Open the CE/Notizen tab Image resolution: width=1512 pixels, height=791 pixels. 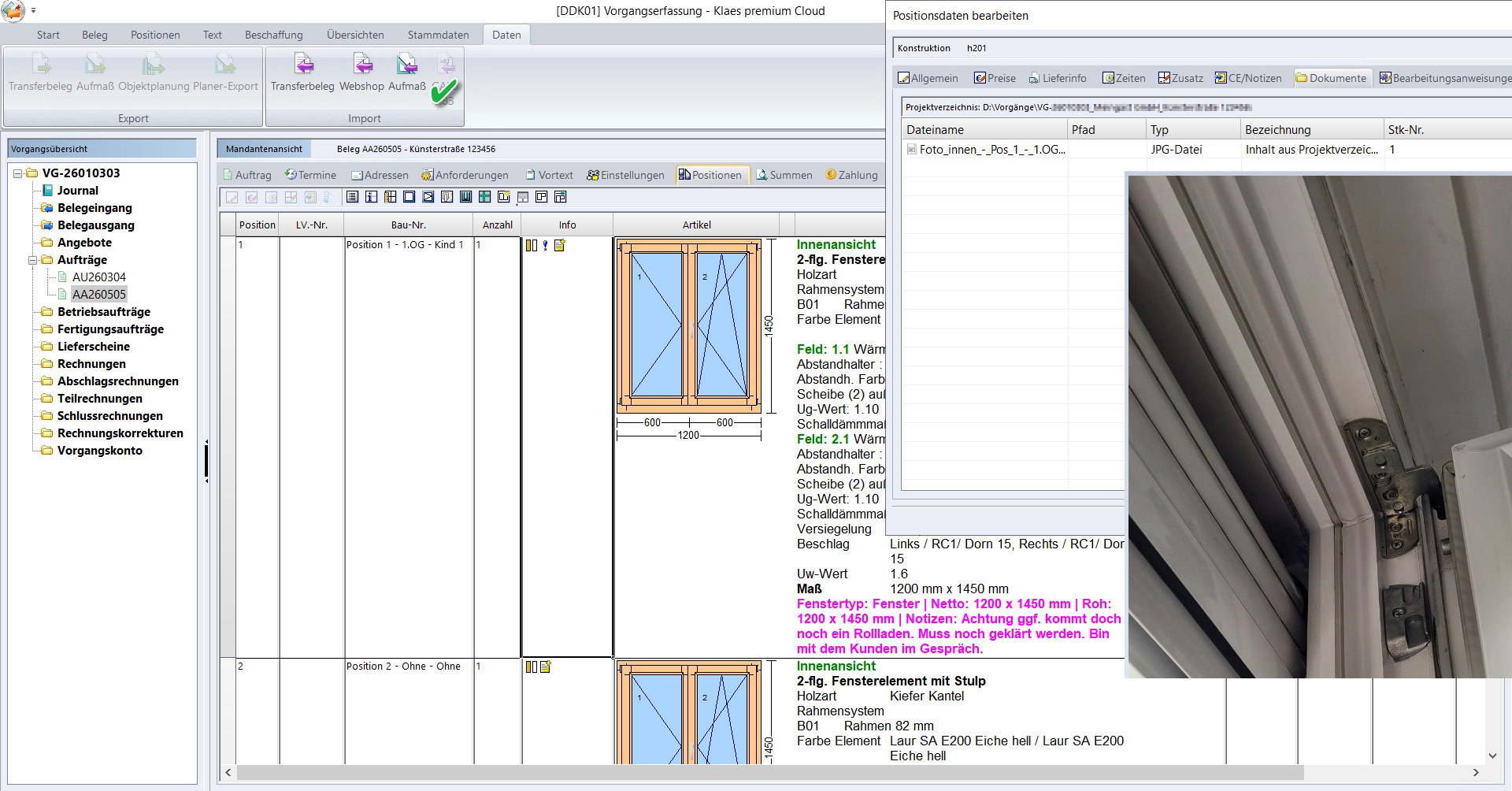pos(1248,78)
